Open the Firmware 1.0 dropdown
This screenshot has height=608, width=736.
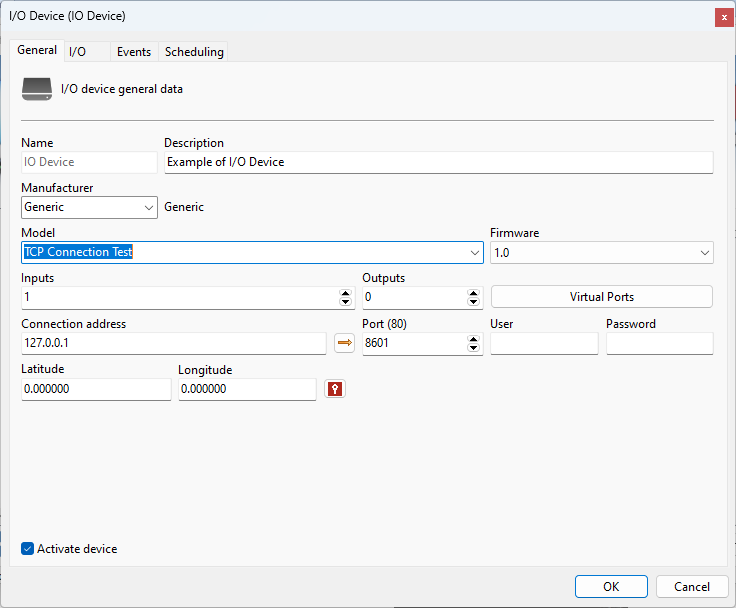coord(602,253)
